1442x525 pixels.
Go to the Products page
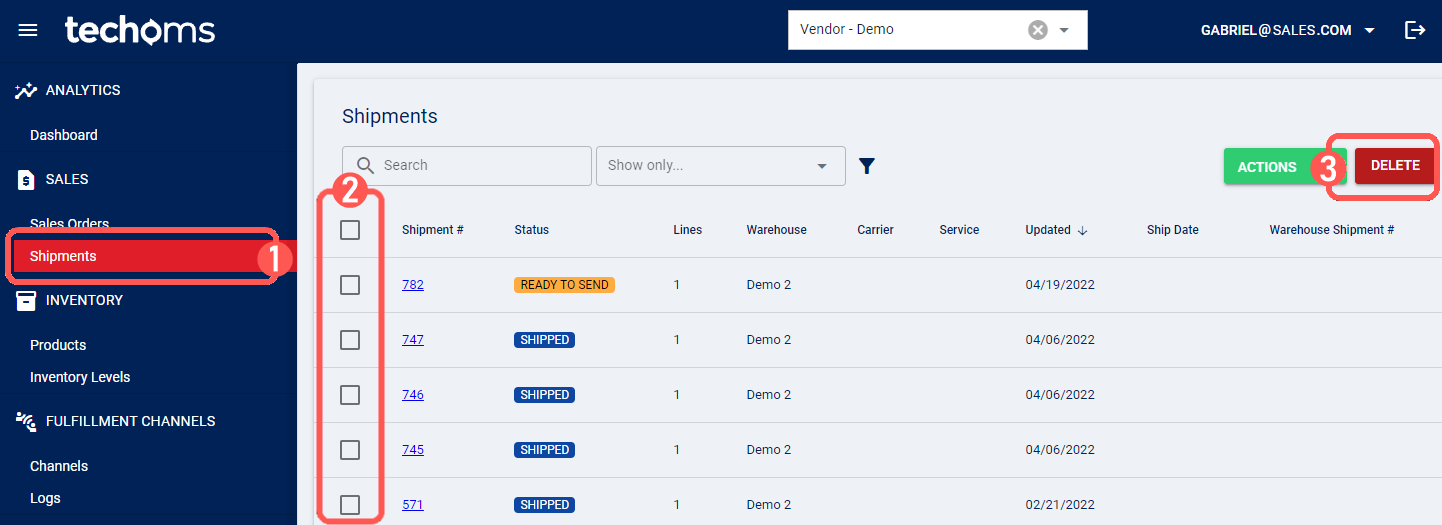click(x=58, y=345)
